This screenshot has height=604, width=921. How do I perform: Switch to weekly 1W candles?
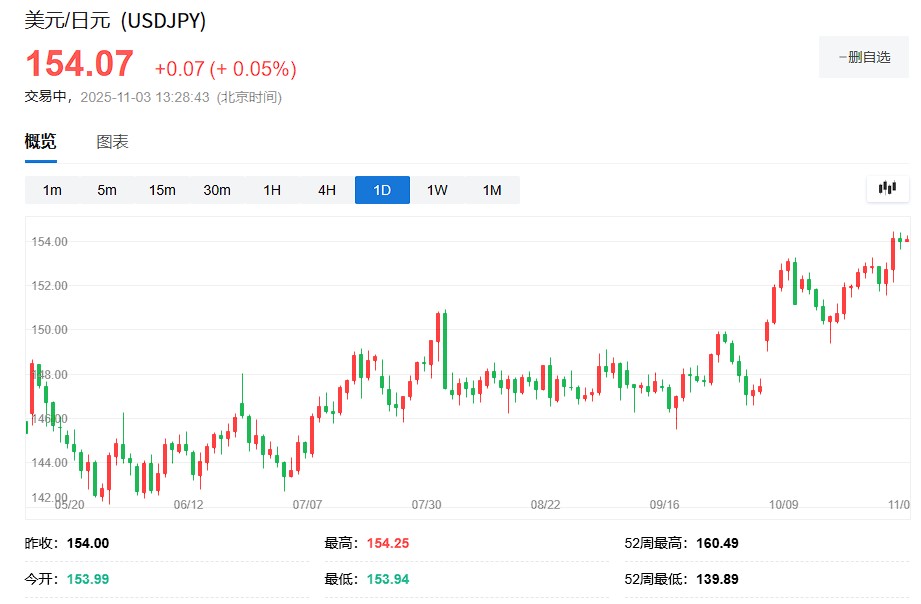point(437,190)
